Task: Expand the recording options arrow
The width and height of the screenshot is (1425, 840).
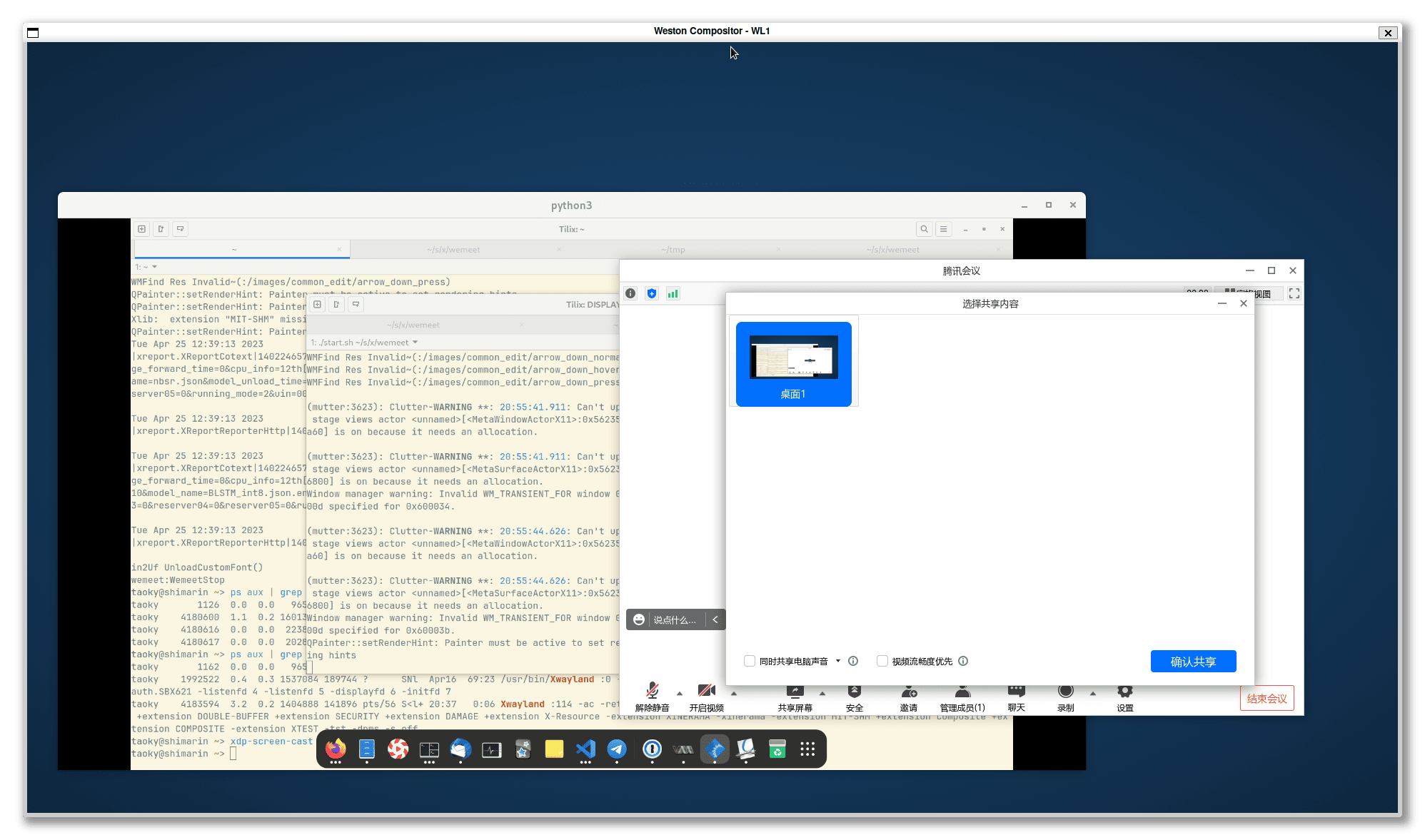Action: click(x=1092, y=694)
